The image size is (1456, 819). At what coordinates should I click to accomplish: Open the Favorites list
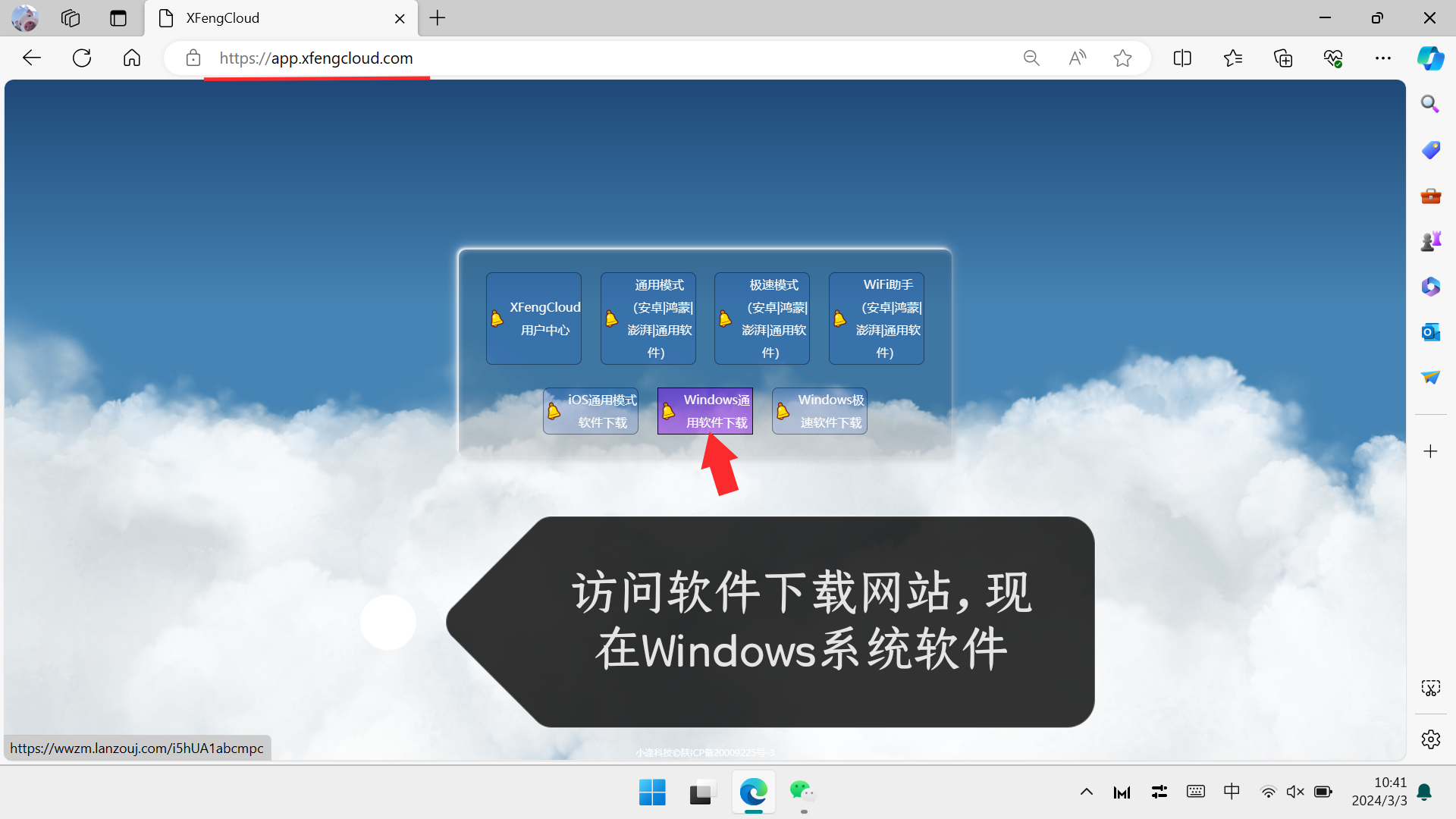click(1233, 58)
